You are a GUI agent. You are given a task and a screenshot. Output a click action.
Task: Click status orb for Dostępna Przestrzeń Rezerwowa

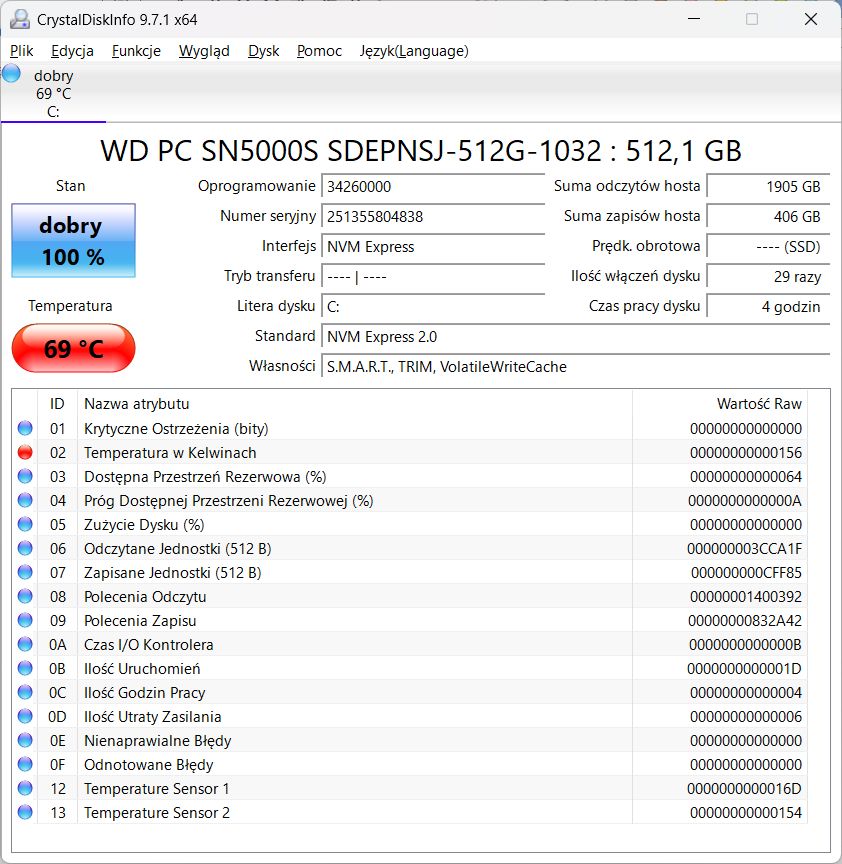click(25, 476)
